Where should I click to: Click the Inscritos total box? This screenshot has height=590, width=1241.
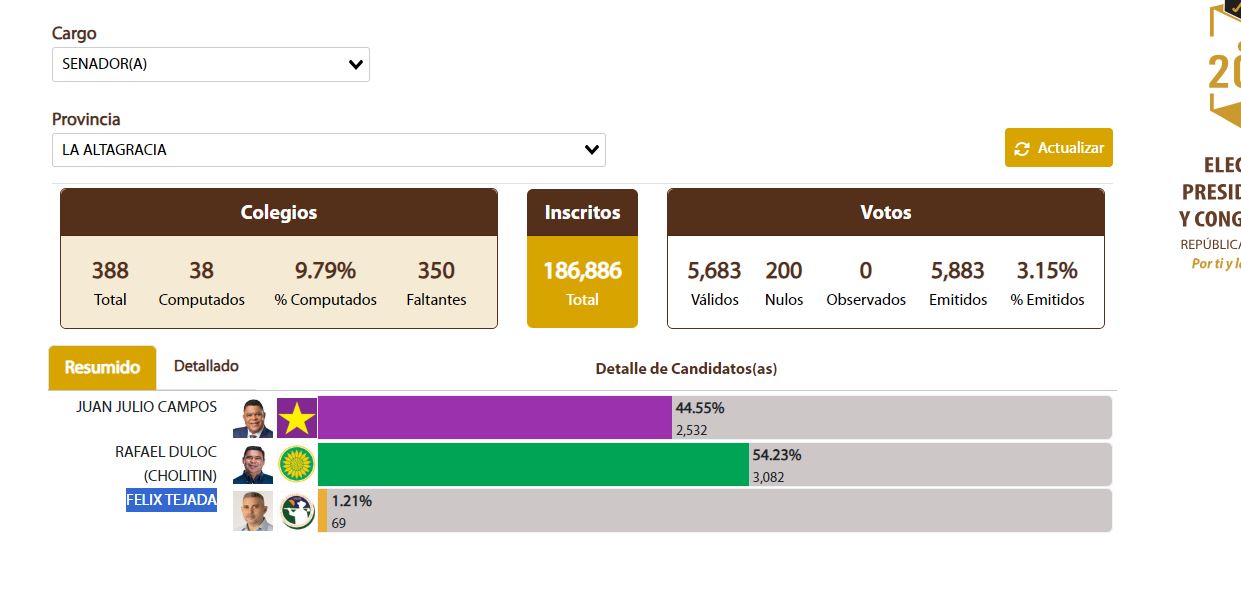click(x=582, y=282)
